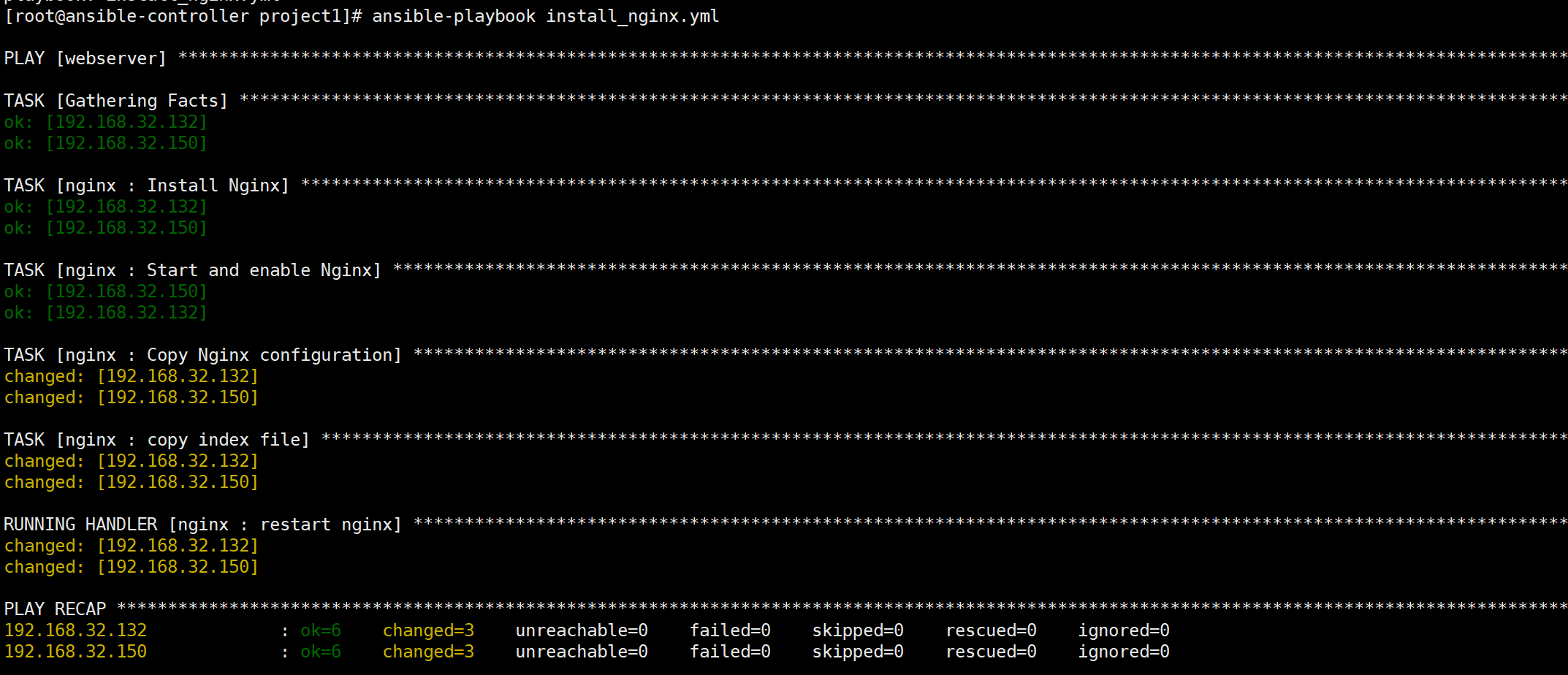
Task: Click ok line for 192.168.32.150 under Install Nginx
Action: point(106,228)
